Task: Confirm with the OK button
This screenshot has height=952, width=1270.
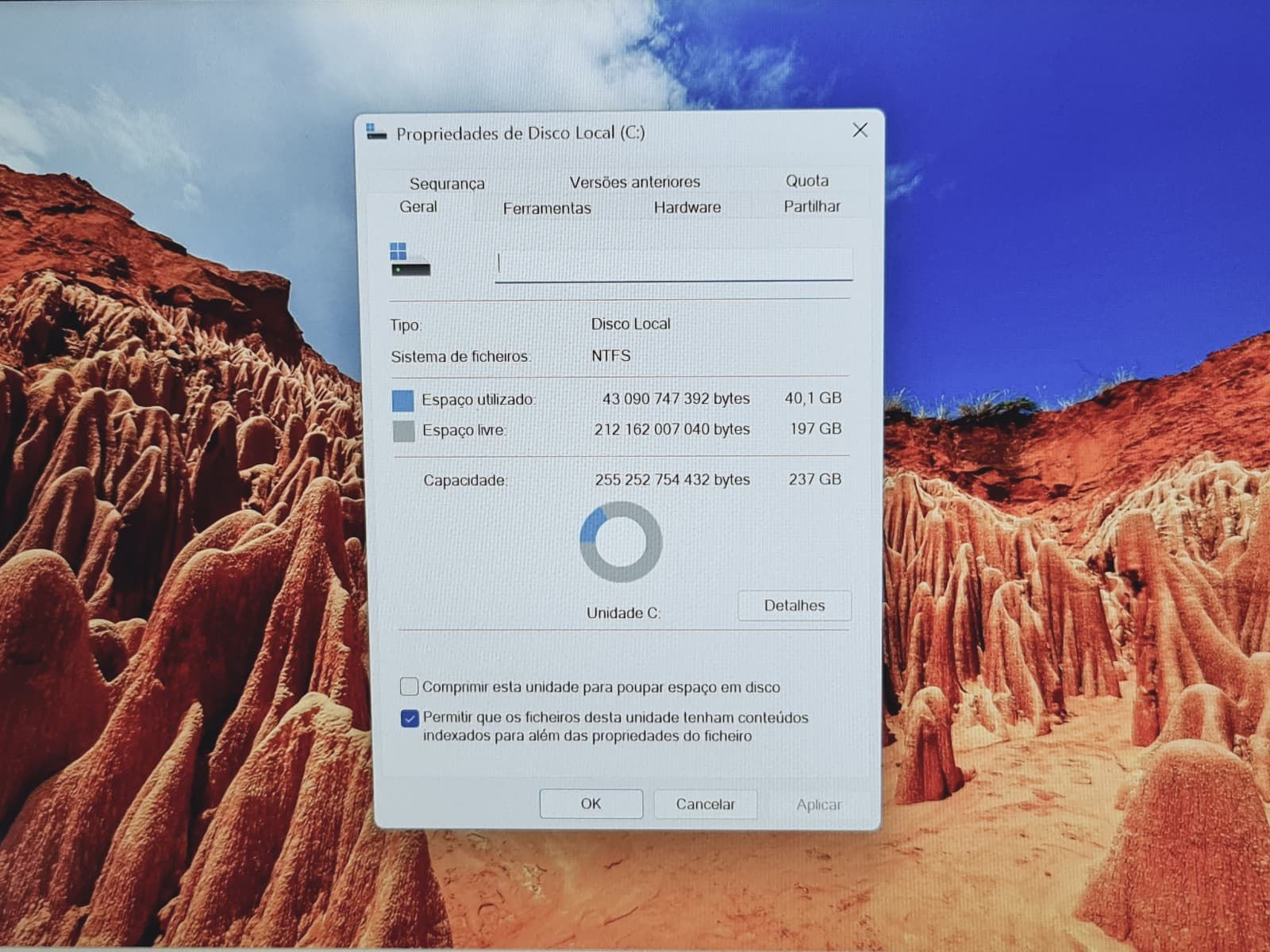Action: pyautogui.click(x=591, y=804)
